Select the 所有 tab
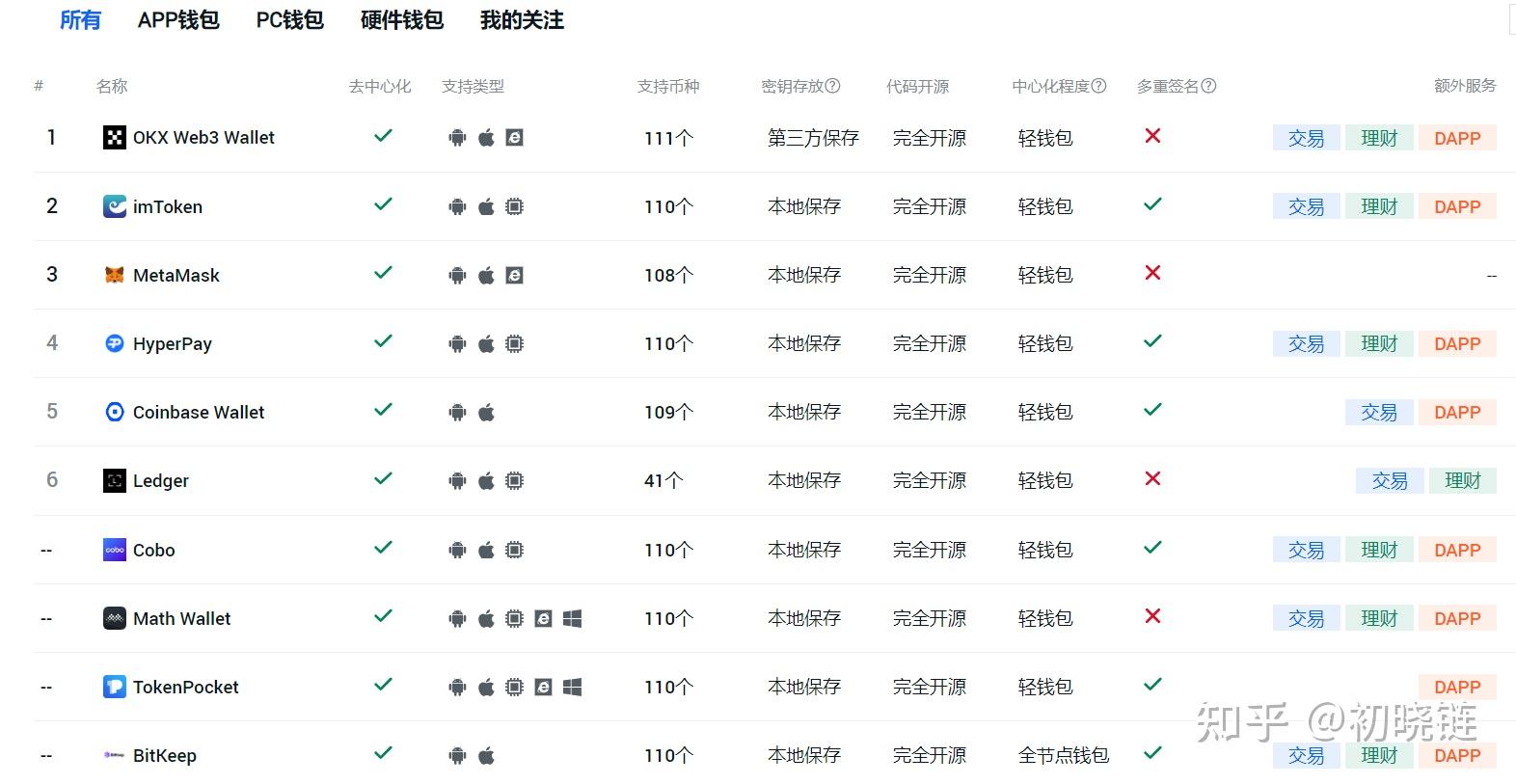 (79, 20)
